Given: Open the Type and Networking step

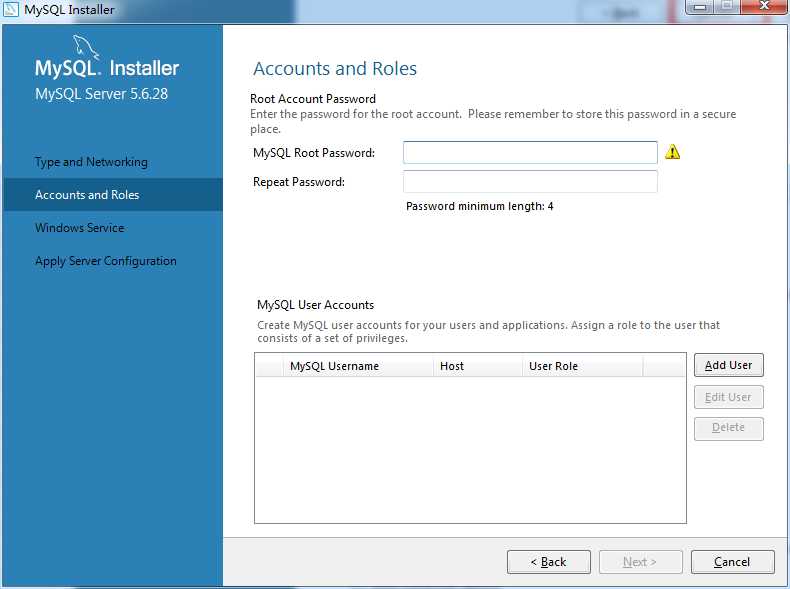Looking at the screenshot, I should point(91,162).
